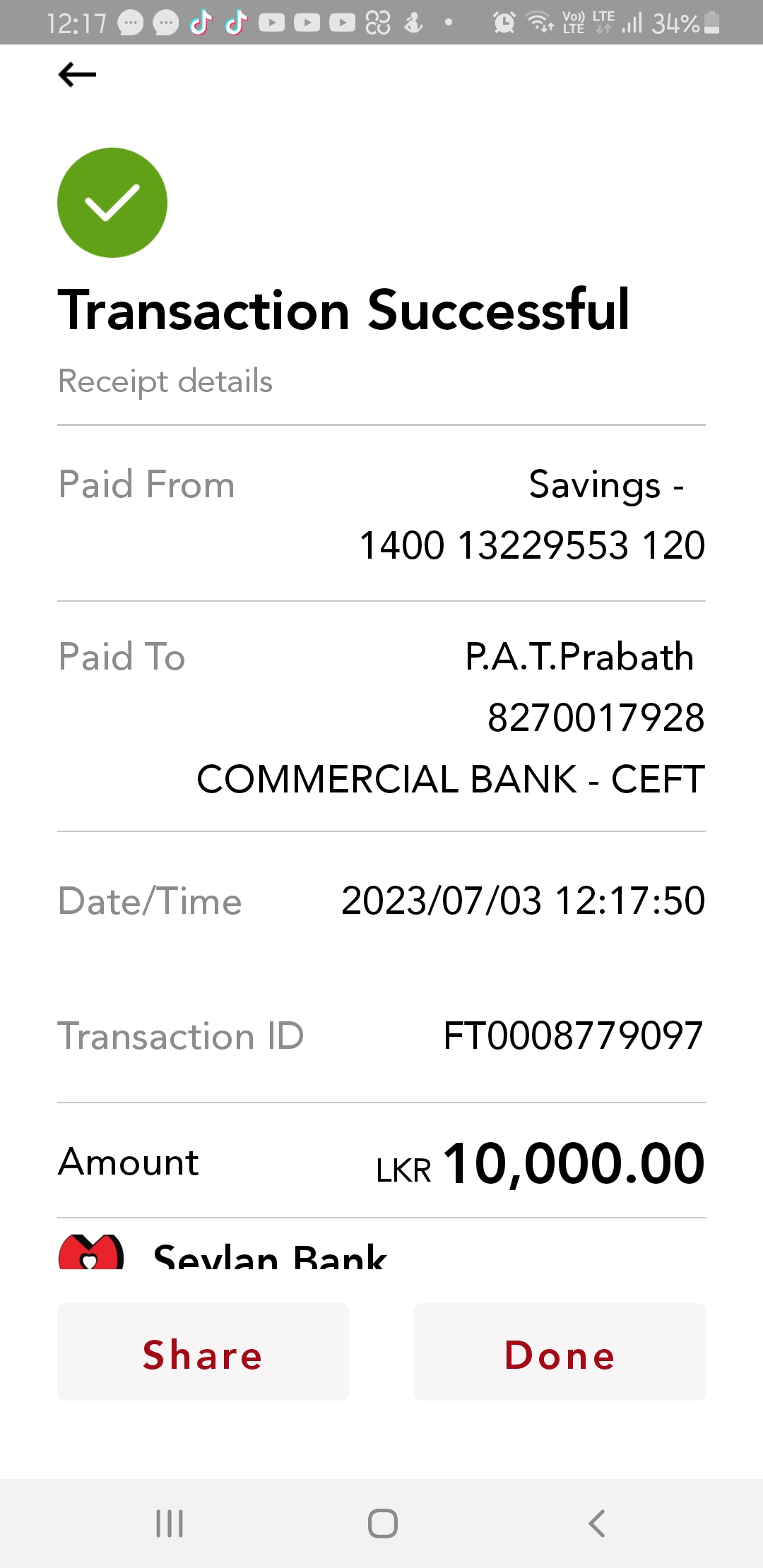
Task: Tap the alarm icon in status bar
Action: point(504,23)
